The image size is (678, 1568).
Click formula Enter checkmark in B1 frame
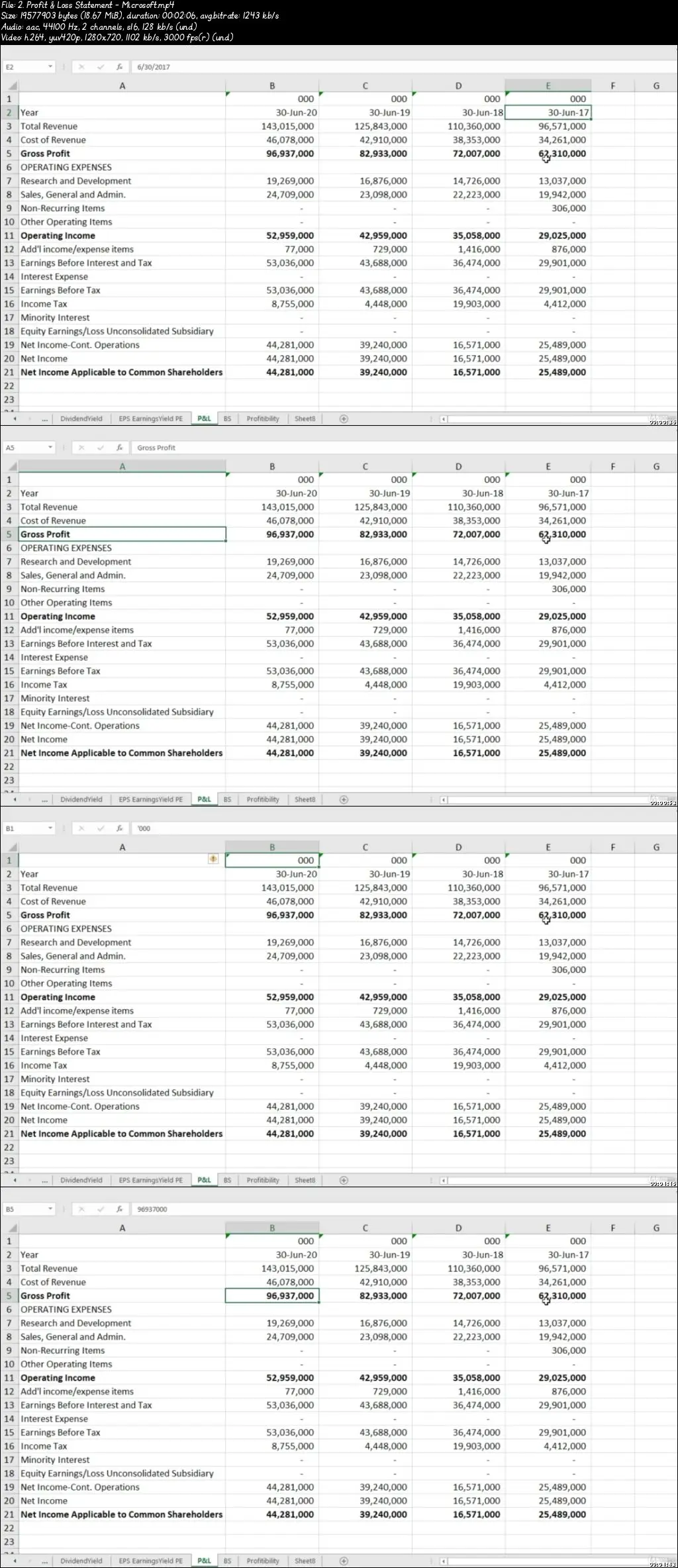tap(101, 828)
